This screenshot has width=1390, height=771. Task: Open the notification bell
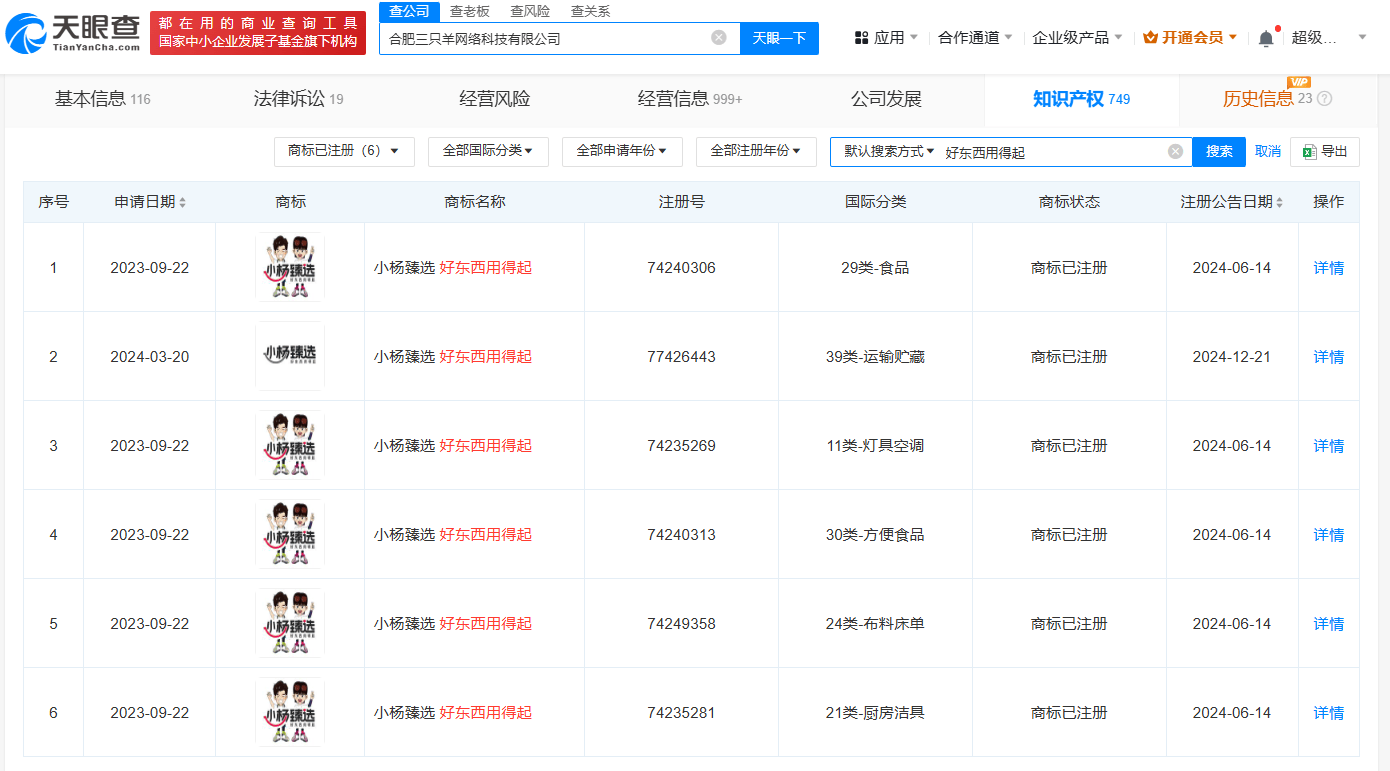pyautogui.click(x=1266, y=38)
